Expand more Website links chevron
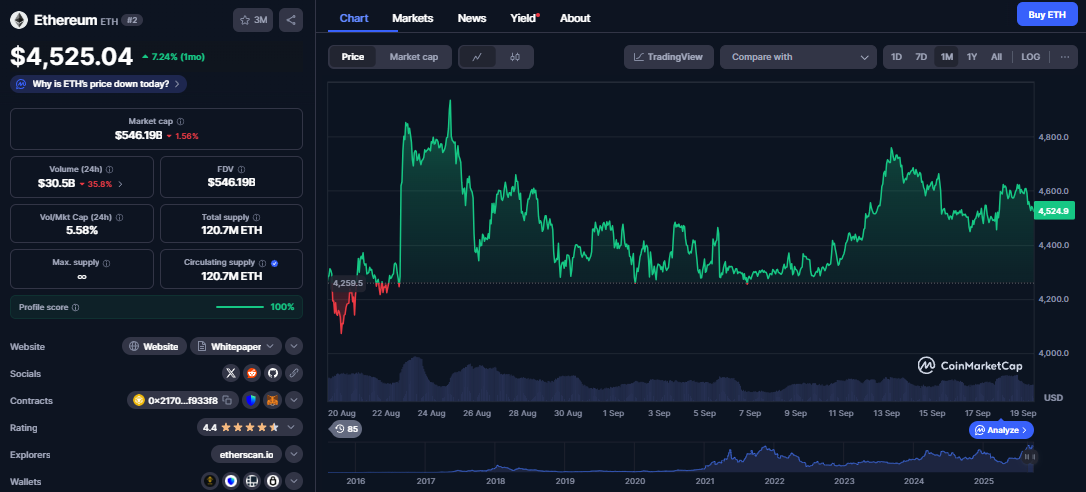 click(294, 346)
